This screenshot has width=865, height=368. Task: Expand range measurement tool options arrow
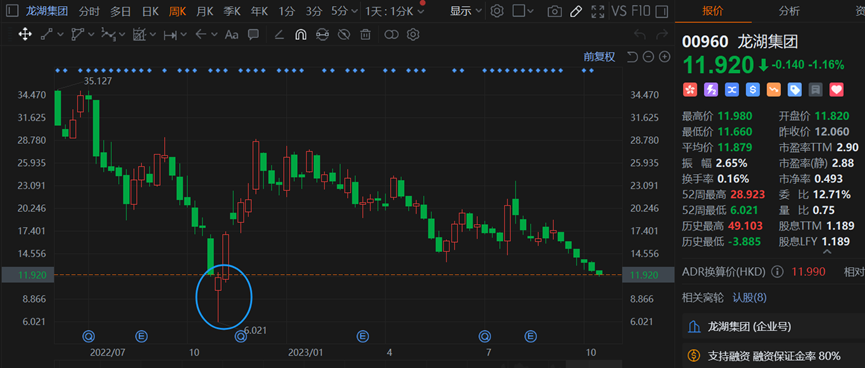pos(183,35)
